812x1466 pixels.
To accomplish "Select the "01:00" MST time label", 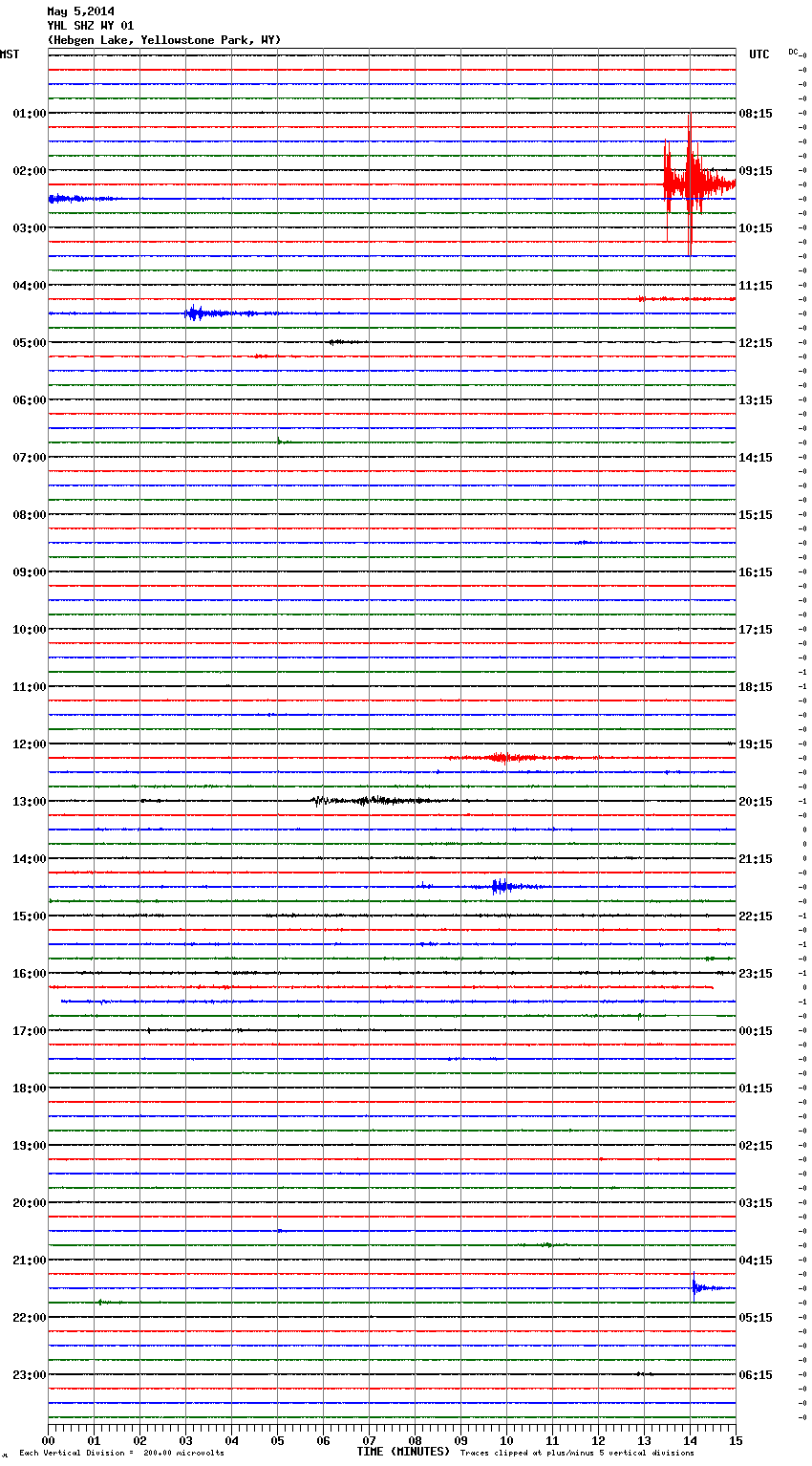I will [x=30, y=114].
